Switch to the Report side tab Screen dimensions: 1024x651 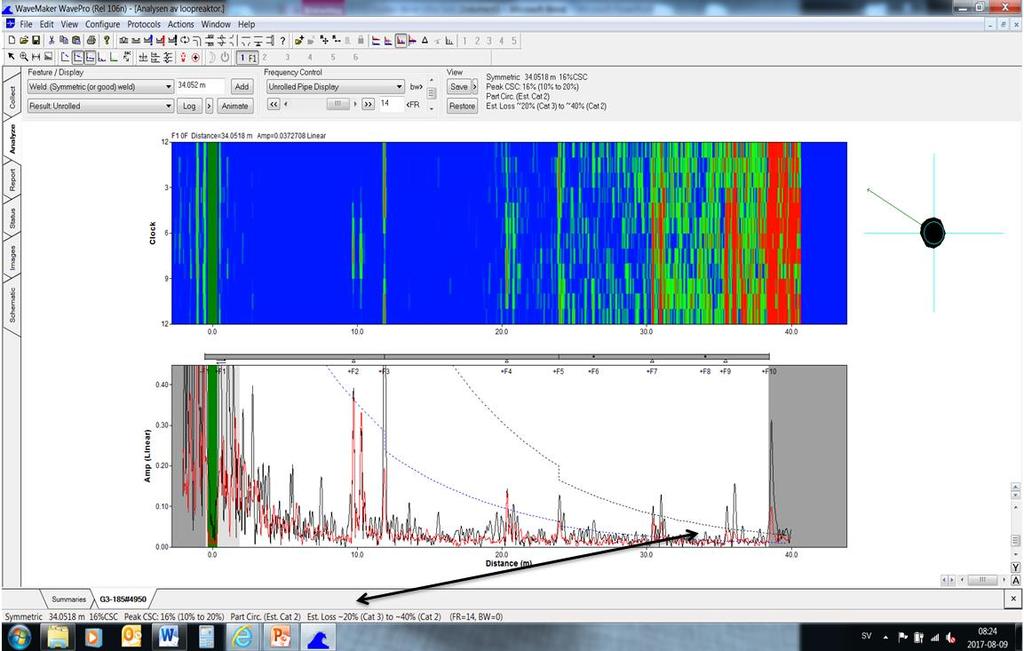(x=12, y=180)
